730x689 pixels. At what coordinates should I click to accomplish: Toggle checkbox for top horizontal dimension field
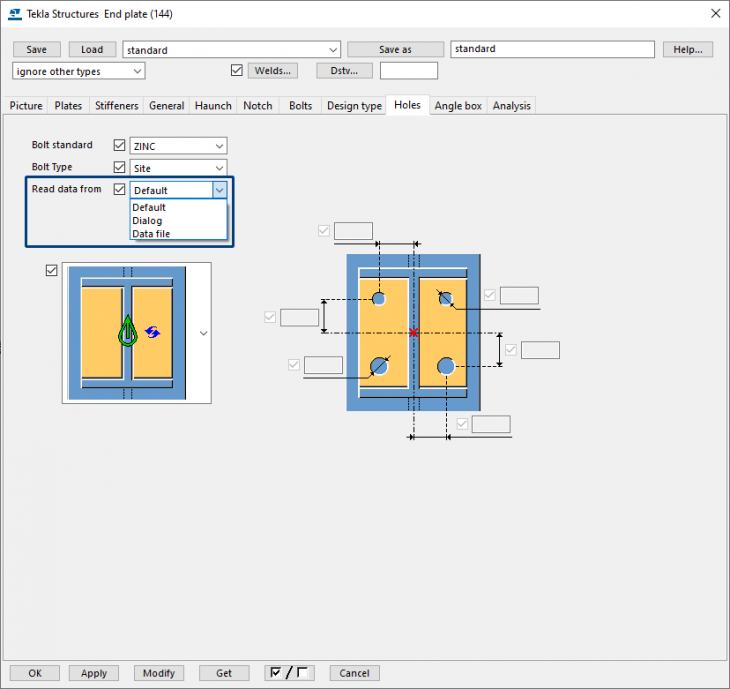click(x=324, y=230)
